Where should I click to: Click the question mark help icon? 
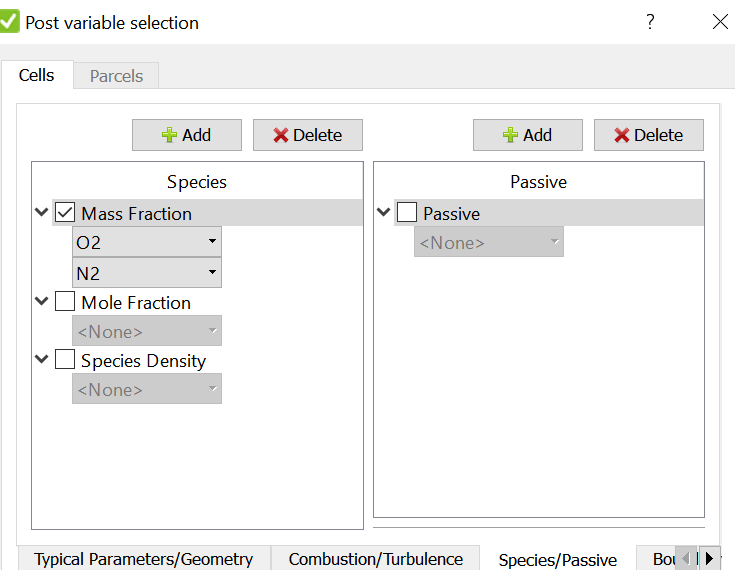pyautogui.click(x=650, y=22)
